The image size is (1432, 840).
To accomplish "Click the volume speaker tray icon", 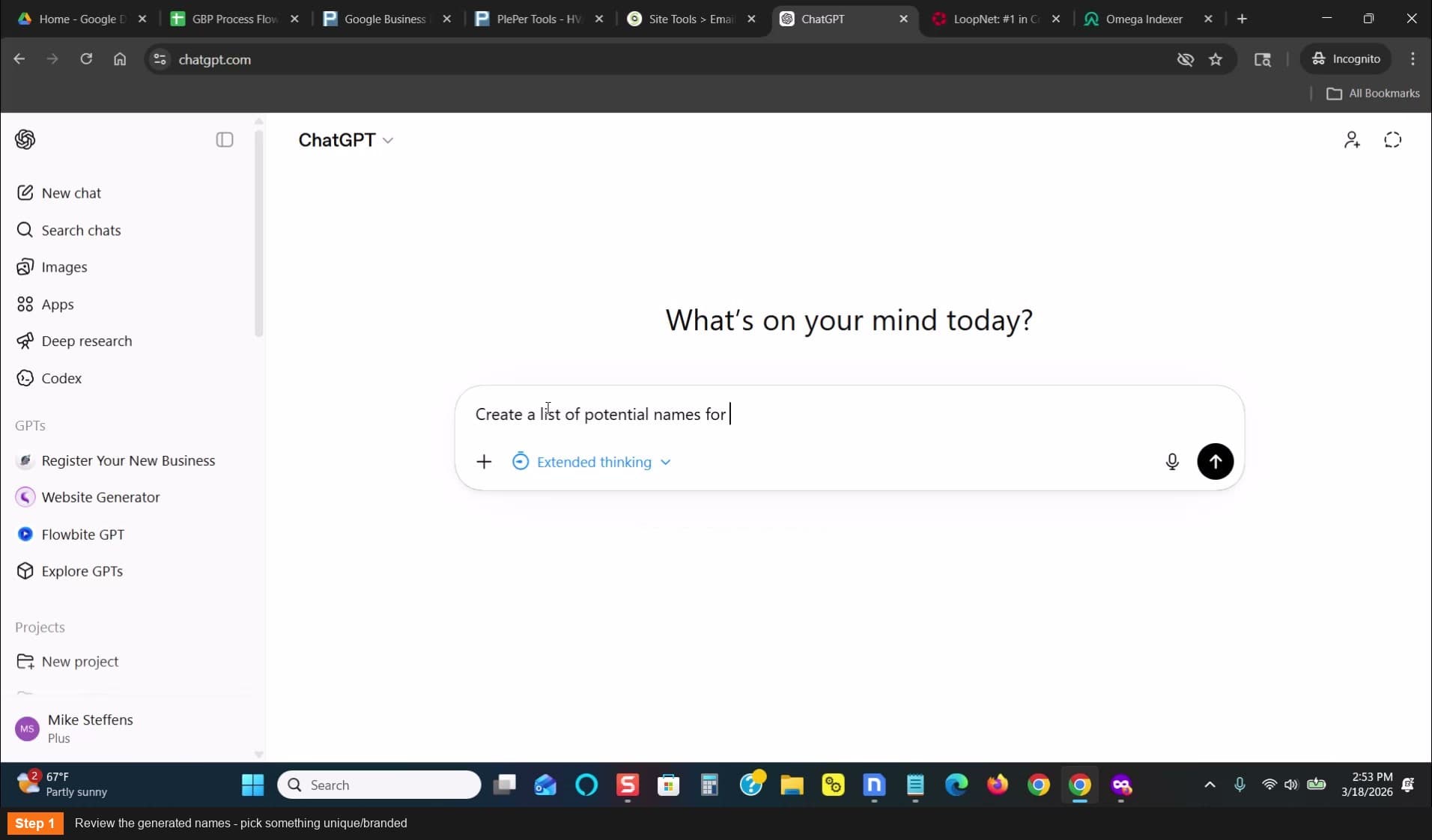I will (x=1290, y=785).
